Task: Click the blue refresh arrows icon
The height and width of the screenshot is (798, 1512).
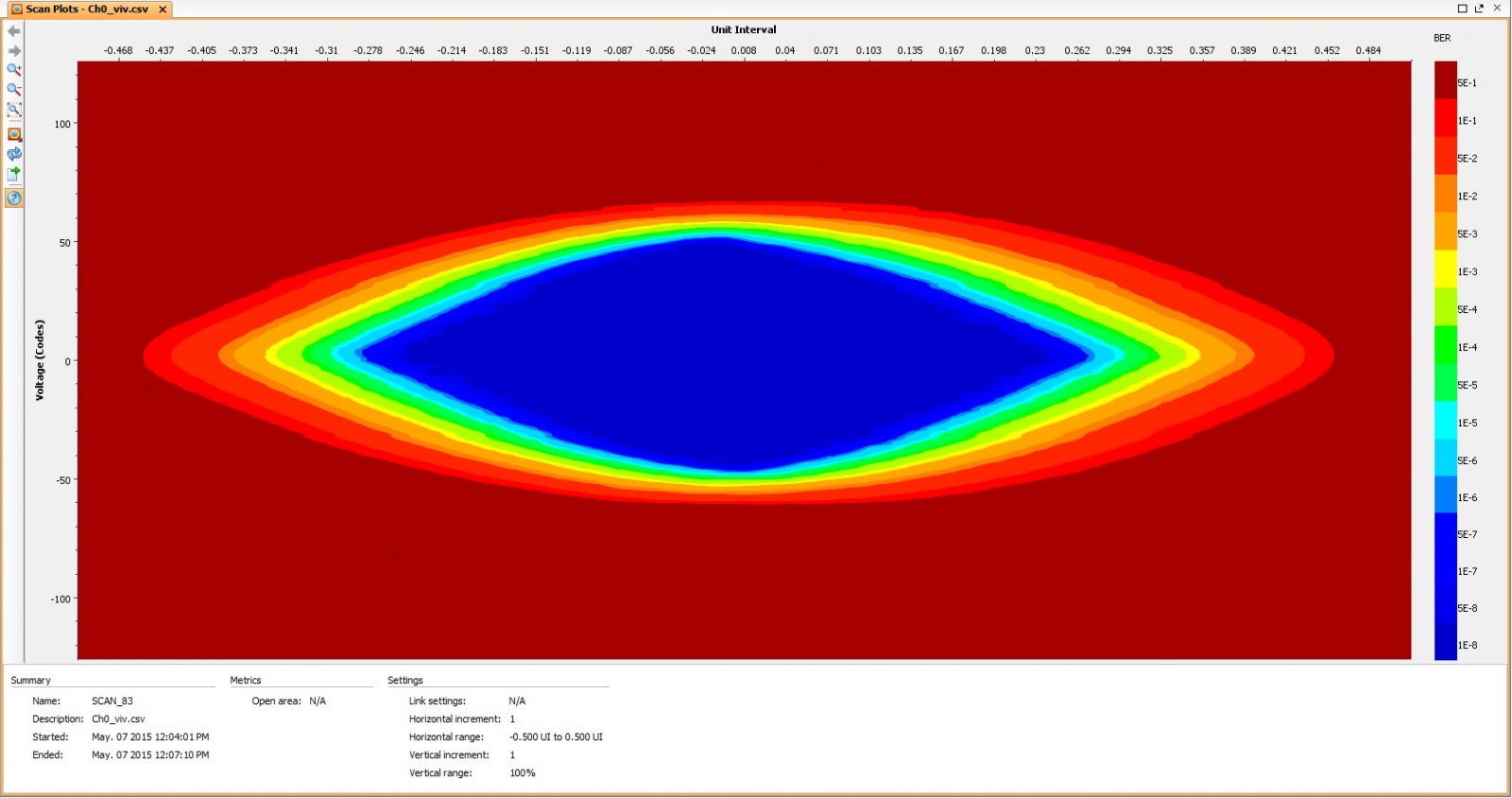Action: click(14, 154)
